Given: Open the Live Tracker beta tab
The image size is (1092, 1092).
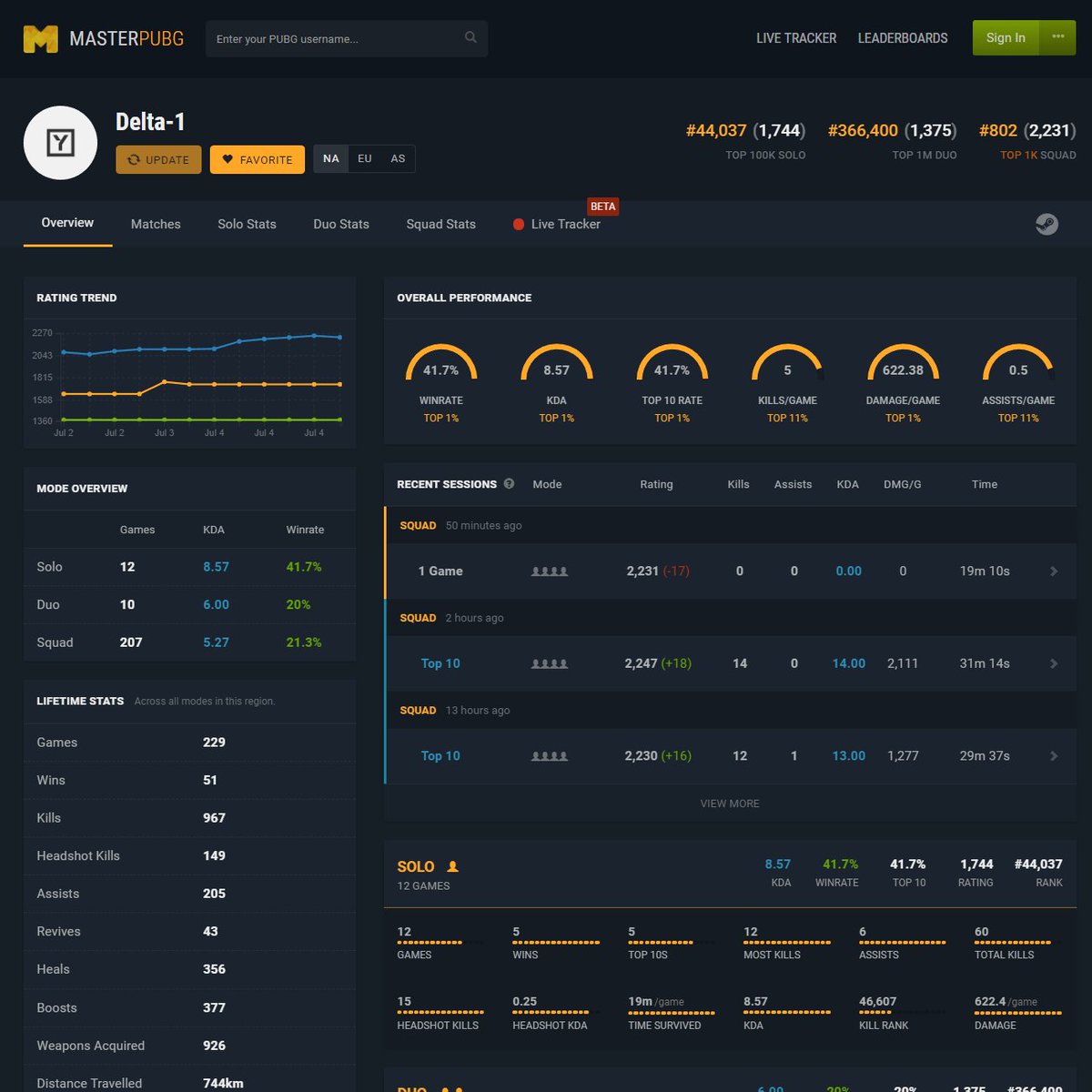Looking at the screenshot, I should 557,224.
